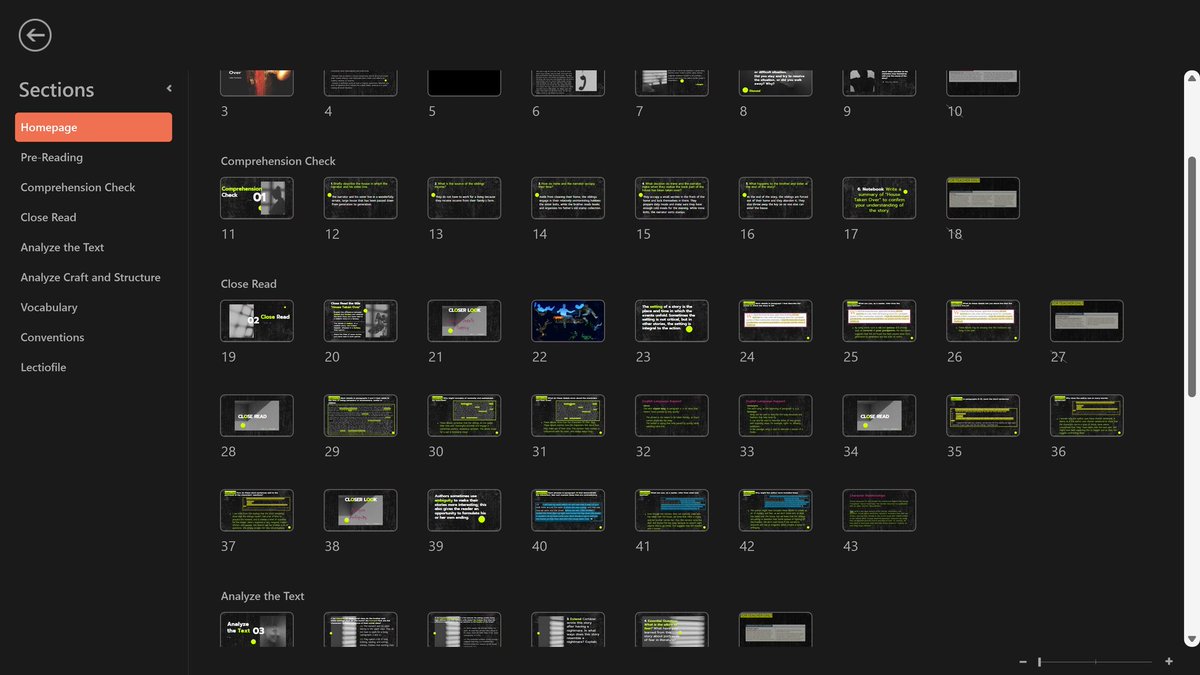Click the back arrow button

[x=35, y=36]
